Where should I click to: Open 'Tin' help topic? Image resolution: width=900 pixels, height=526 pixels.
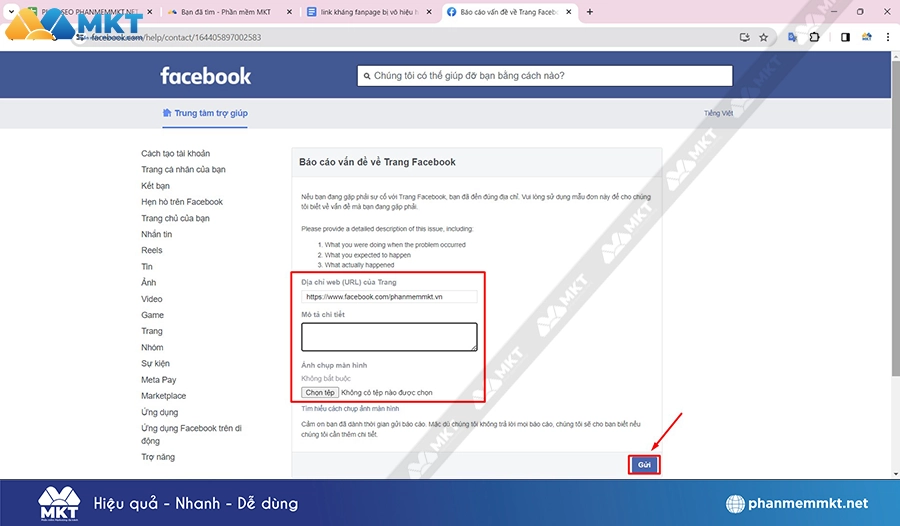pos(147,266)
